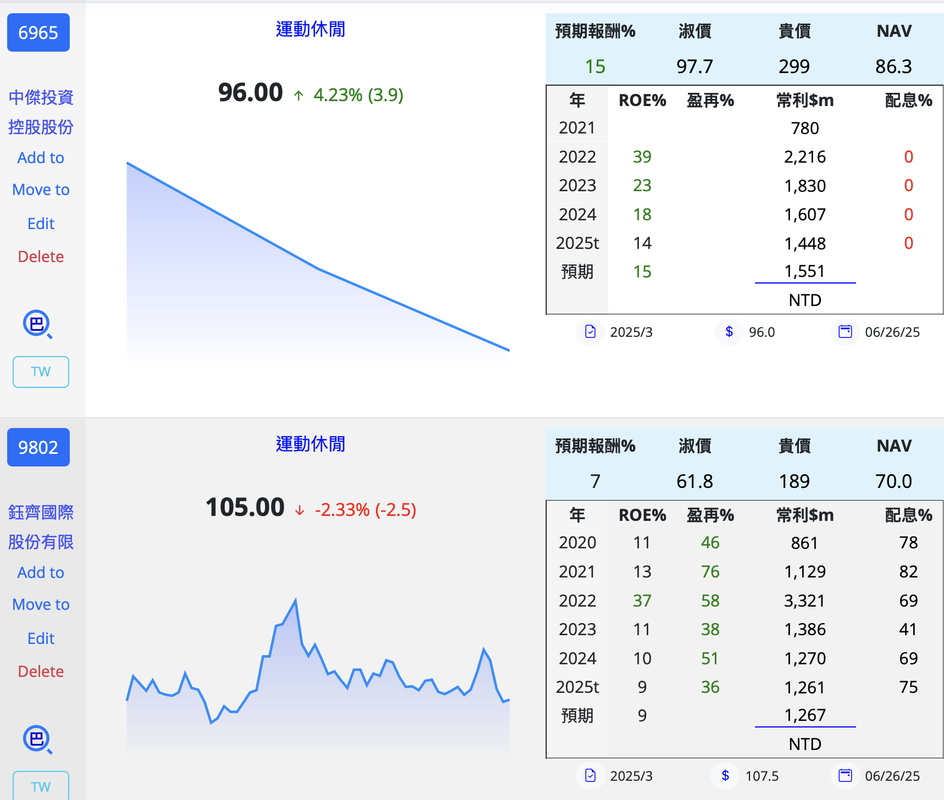Click the 2020 row label in 9802 table
This screenshot has height=800, width=944.
click(577, 543)
